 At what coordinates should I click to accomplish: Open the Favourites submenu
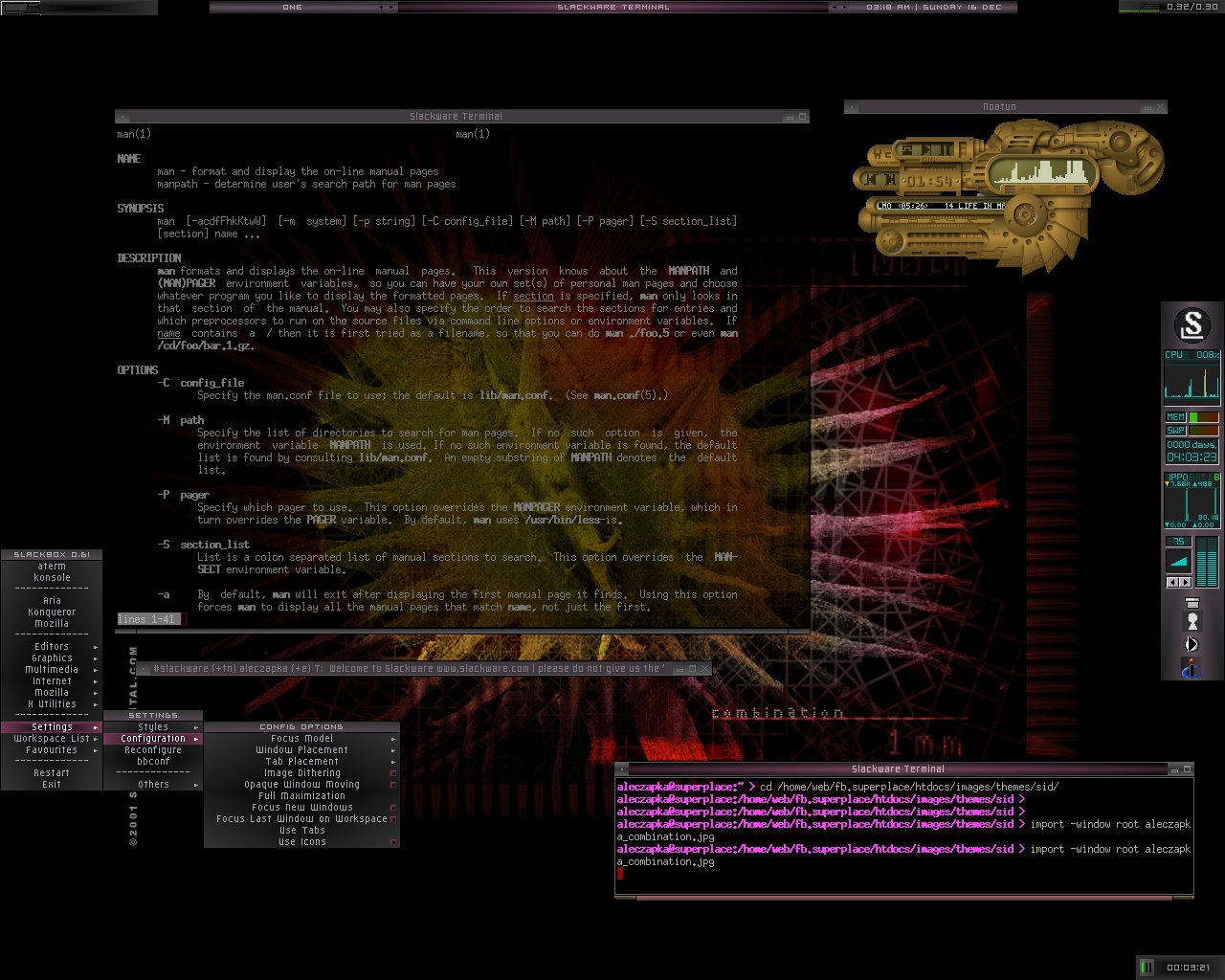coord(52,750)
